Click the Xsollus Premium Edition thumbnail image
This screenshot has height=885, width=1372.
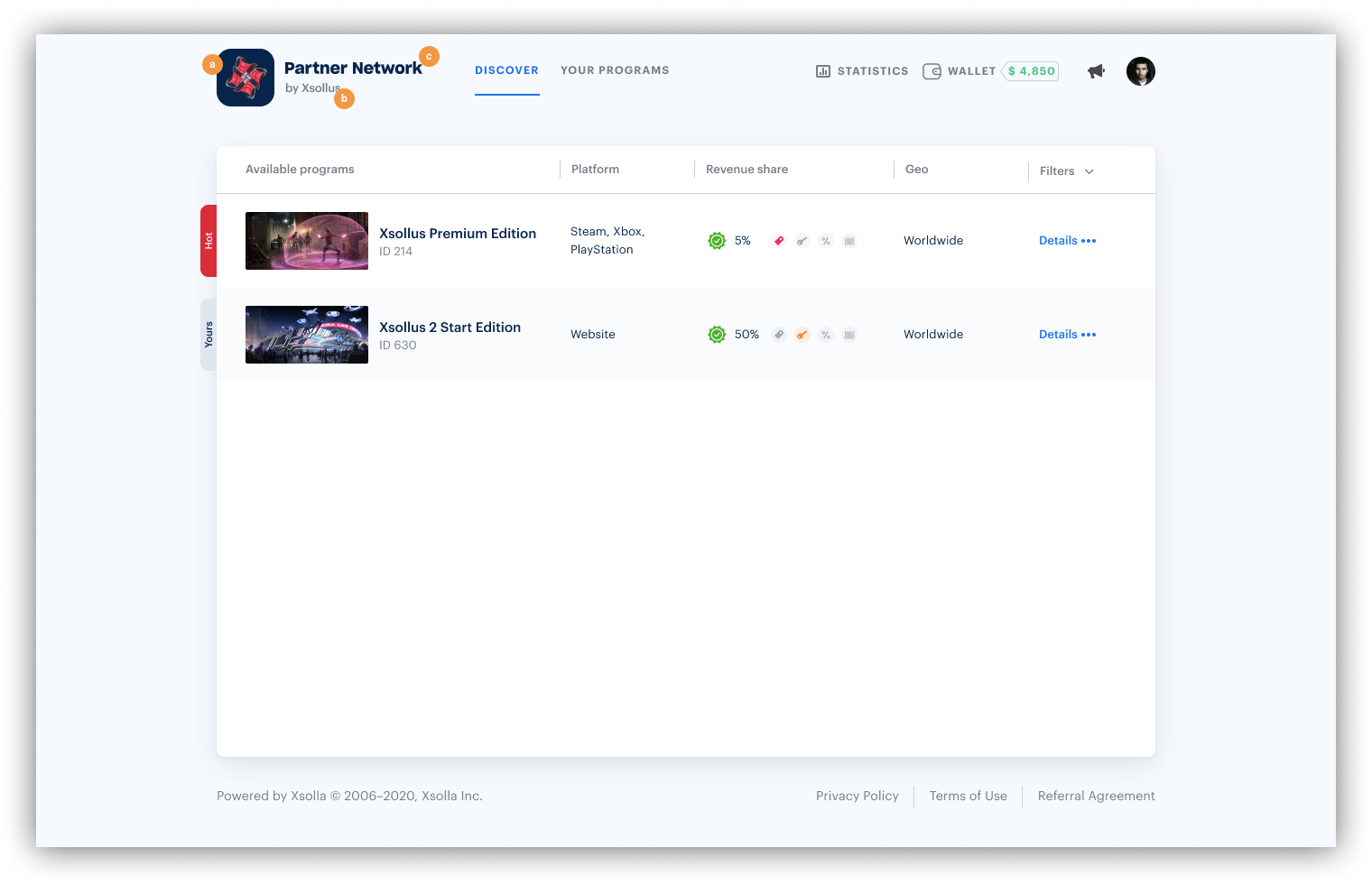pos(307,241)
